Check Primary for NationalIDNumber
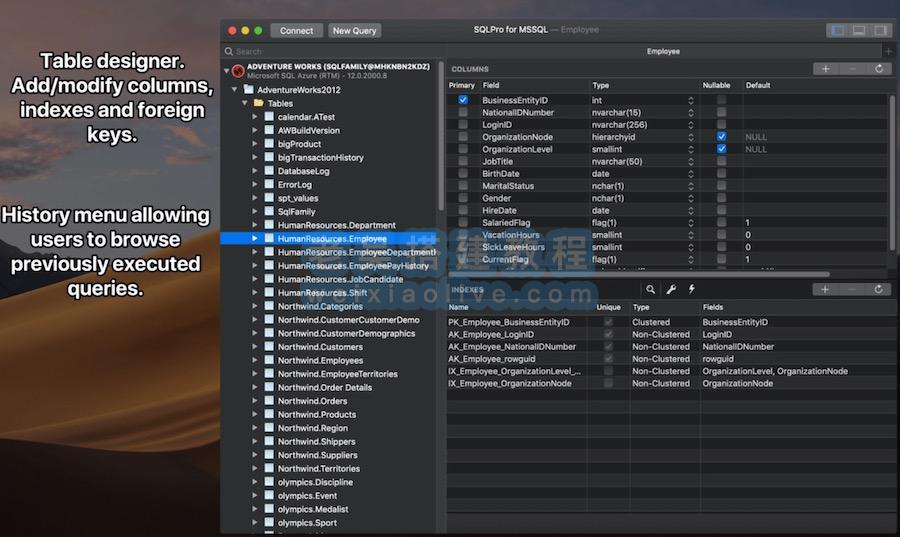 463,112
